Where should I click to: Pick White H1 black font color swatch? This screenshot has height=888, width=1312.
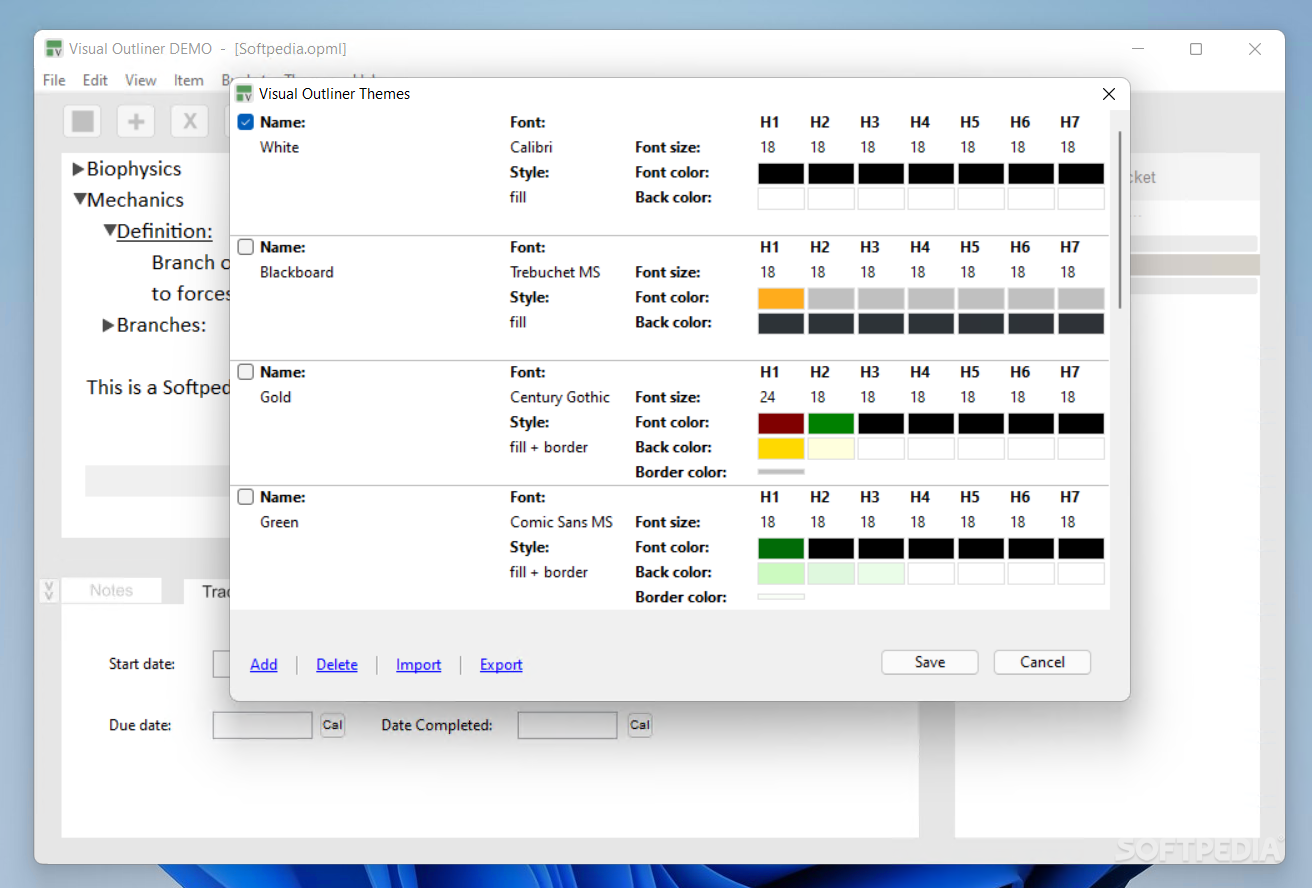781,173
